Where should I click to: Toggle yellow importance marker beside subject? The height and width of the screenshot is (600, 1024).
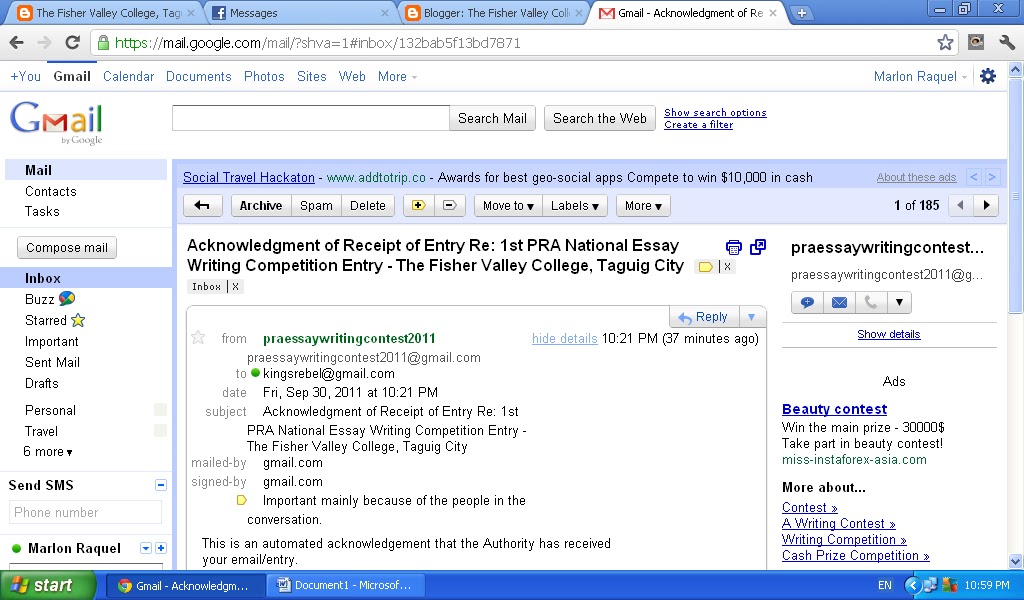pyautogui.click(x=705, y=266)
